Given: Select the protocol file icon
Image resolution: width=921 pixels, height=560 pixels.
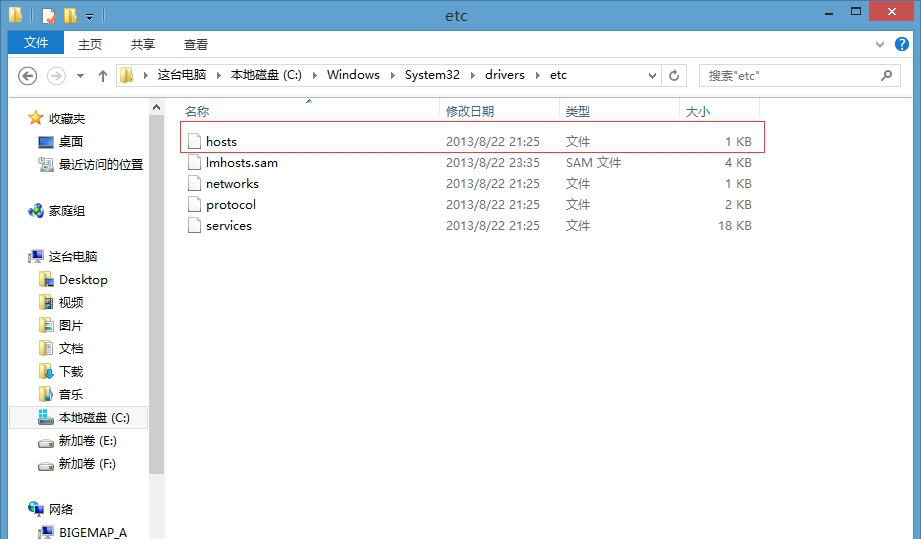Looking at the screenshot, I should 194,204.
